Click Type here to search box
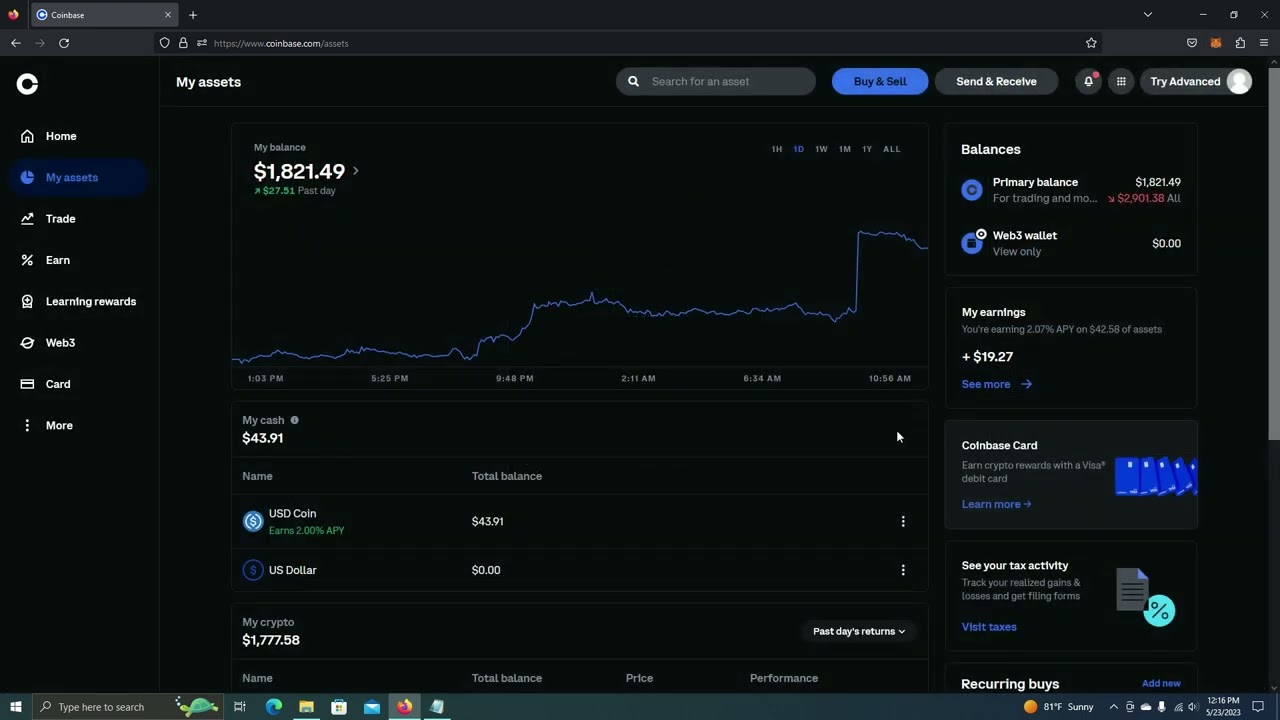The width and height of the screenshot is (1280, 720). coord(127,707)
